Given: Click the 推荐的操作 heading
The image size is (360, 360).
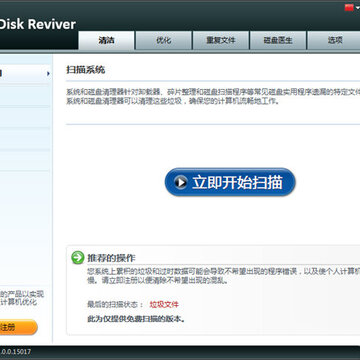Looking at the screenshot, I should (x=111, y=258).
